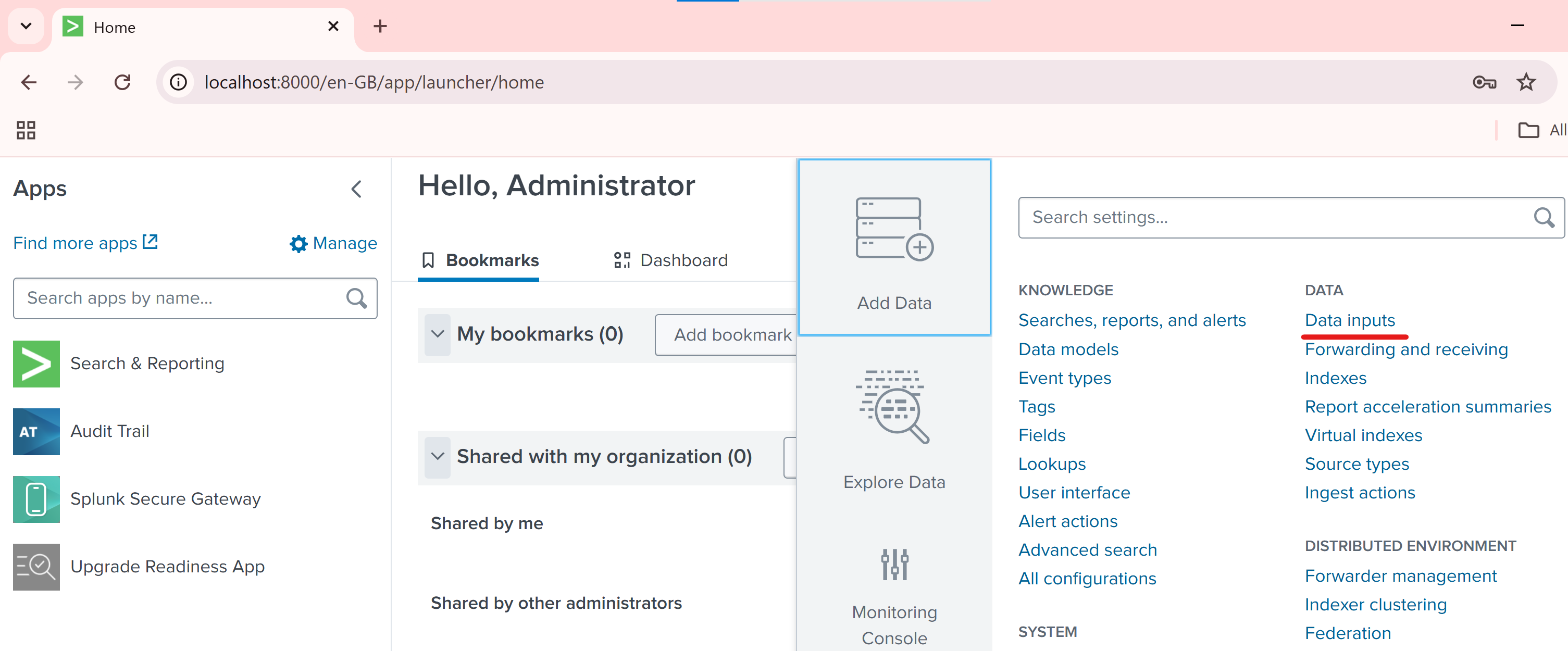
Task: Open the Search & Reporting app icon
Action: [x=36, y=364]
